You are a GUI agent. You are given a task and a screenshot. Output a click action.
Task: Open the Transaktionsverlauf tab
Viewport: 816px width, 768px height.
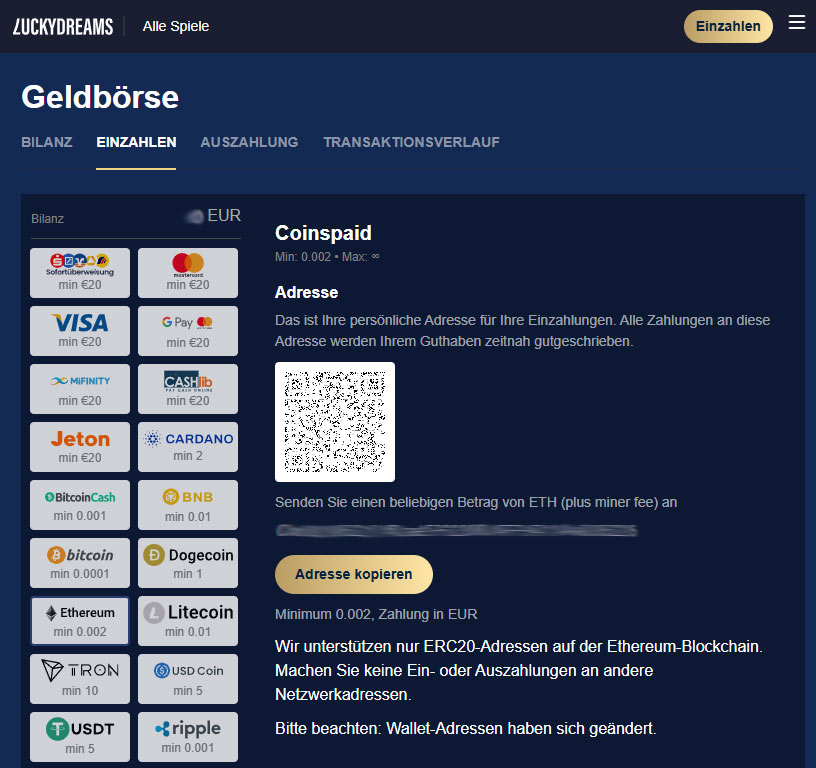coord(411,142)
